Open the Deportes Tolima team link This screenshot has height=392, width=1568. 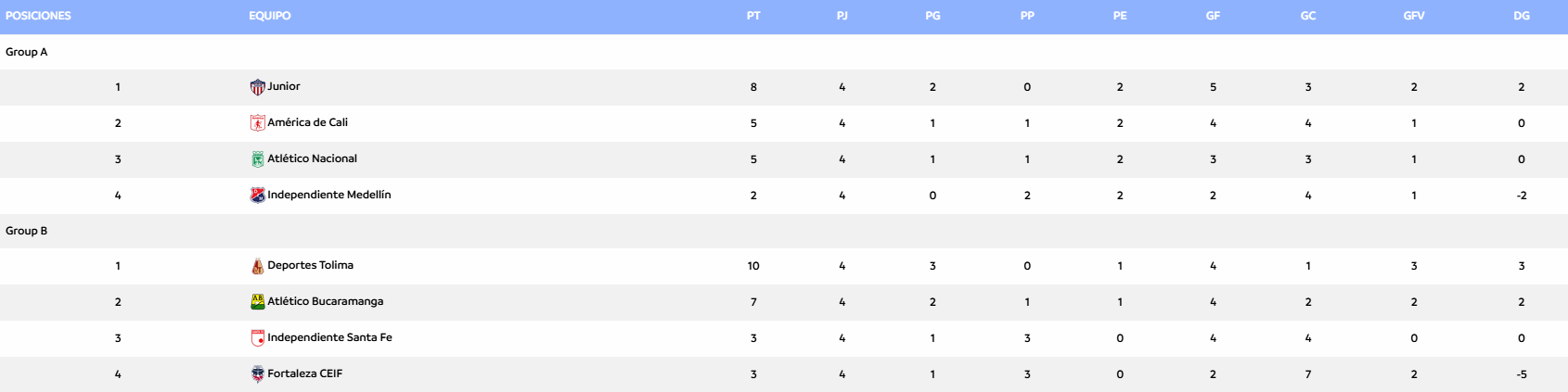click(310, 265)
